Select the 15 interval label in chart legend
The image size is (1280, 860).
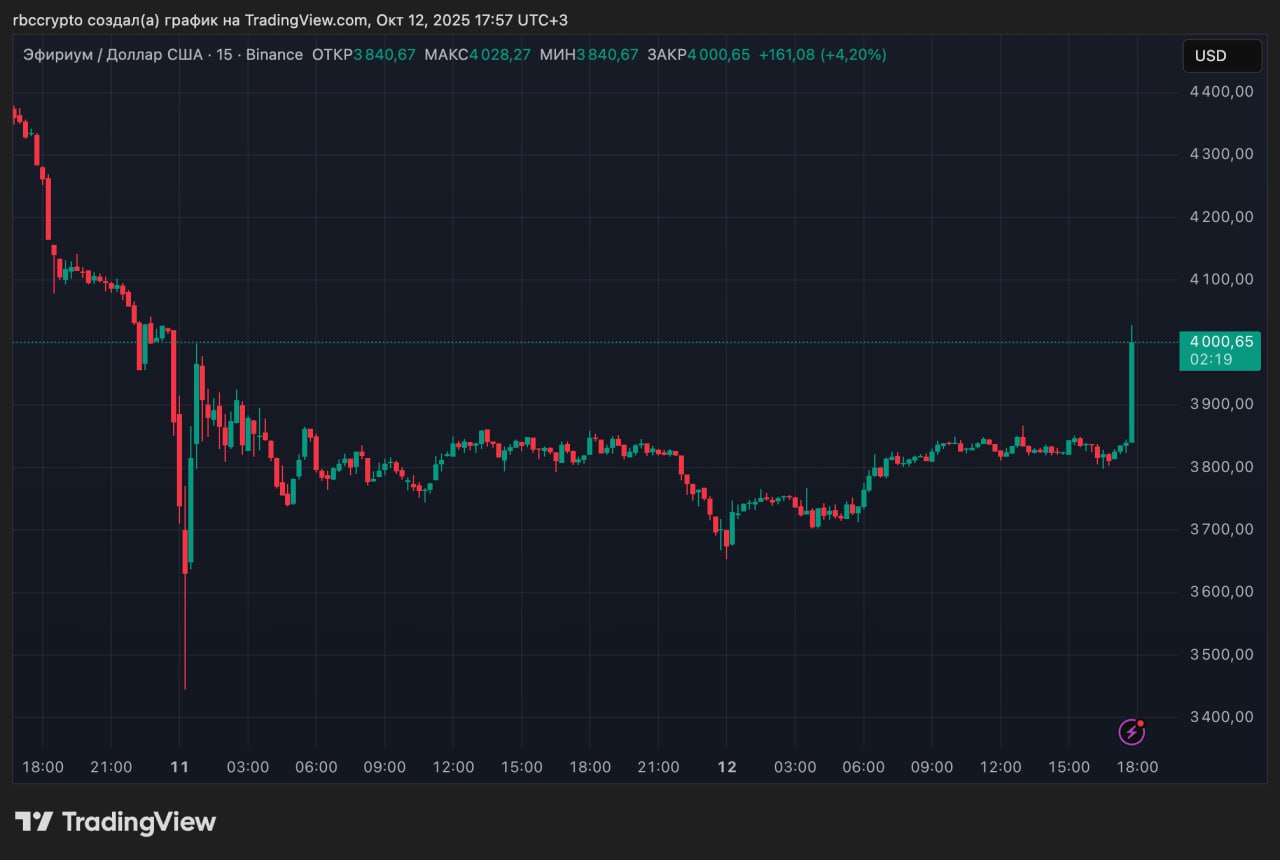coord(224,55)
